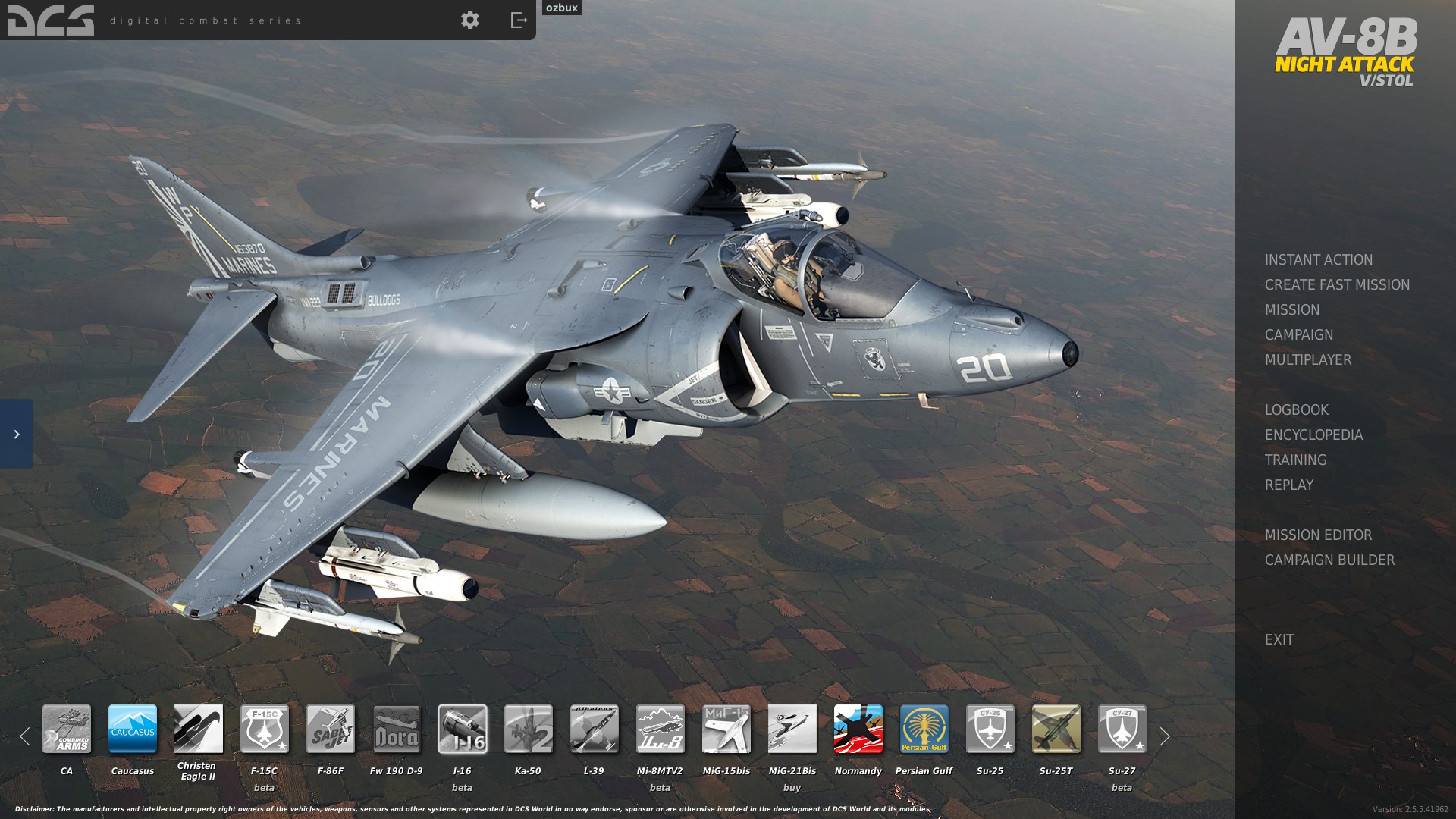Select the Fw 190 D-9 Dora icon
Screen dimensions: 1456x819
pyautogui.click(x=397, y=729)
